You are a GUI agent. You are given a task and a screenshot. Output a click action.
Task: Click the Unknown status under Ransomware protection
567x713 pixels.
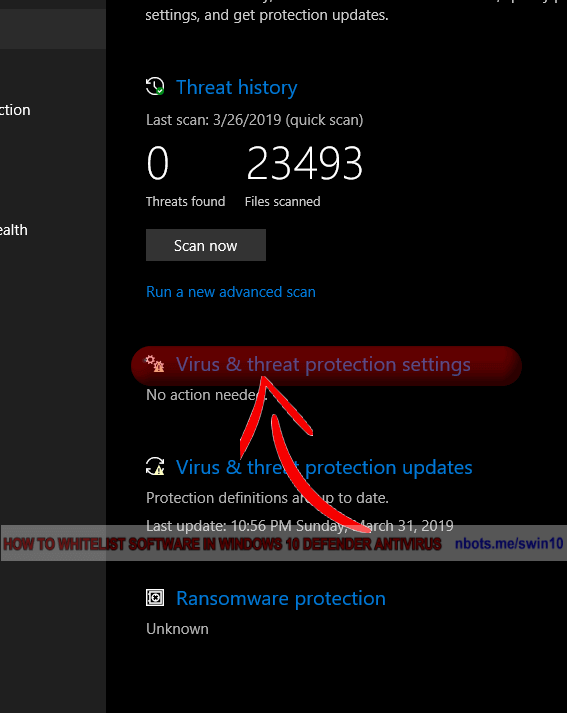(177, 629)
